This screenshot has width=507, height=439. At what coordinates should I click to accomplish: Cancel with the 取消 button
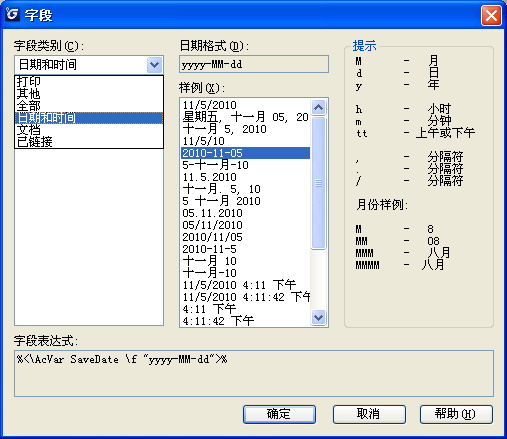tap(369, 414)
